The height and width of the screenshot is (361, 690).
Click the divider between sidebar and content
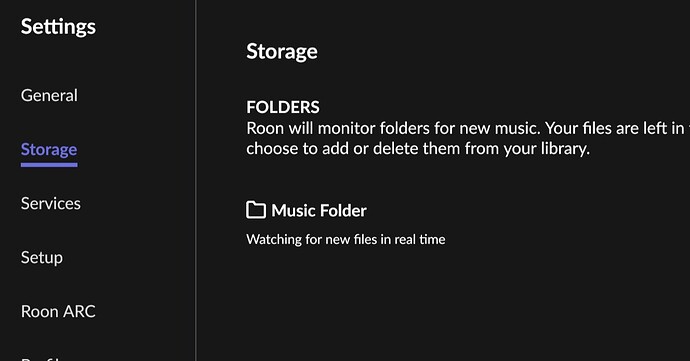[x=196, y=180]
